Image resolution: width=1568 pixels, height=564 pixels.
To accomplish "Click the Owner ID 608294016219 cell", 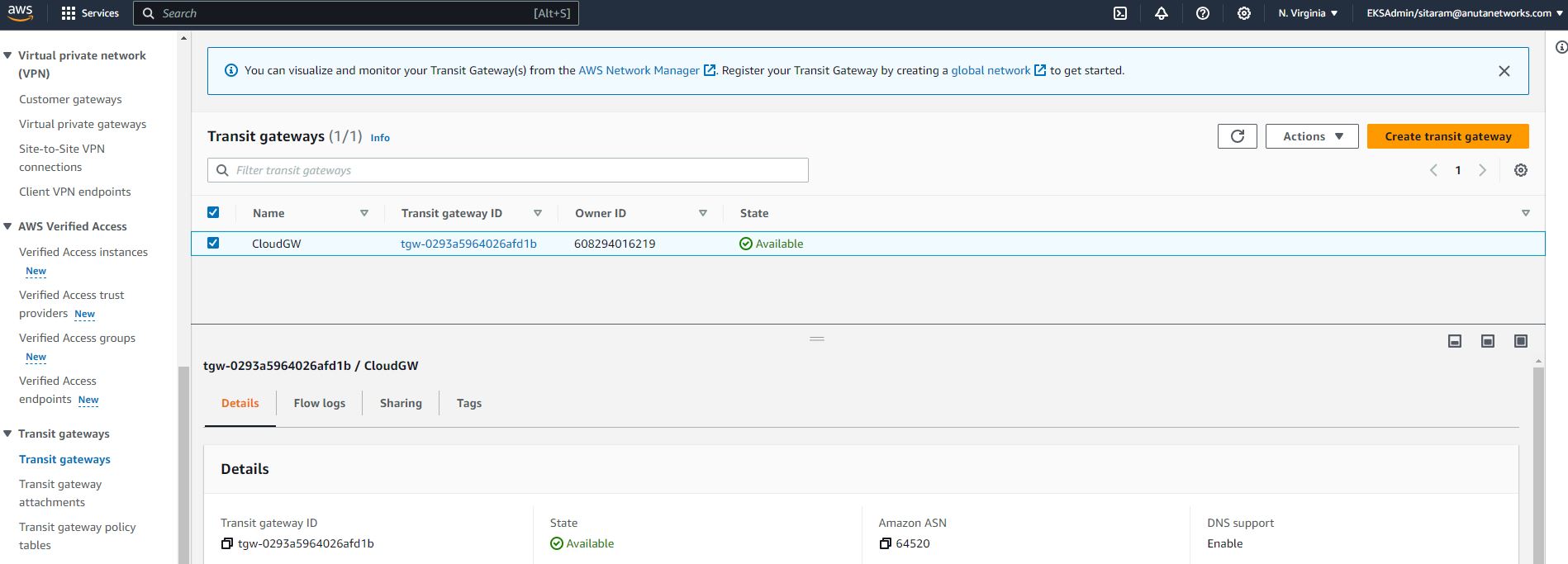I will tap(615, 244).
